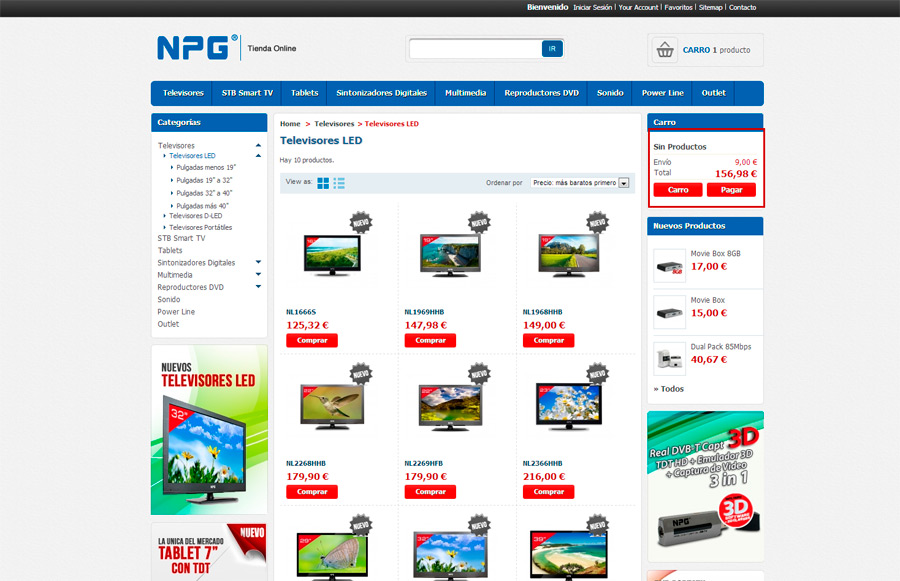
Task: Click the CARRO 1 producto link
Action: [716, 50]
